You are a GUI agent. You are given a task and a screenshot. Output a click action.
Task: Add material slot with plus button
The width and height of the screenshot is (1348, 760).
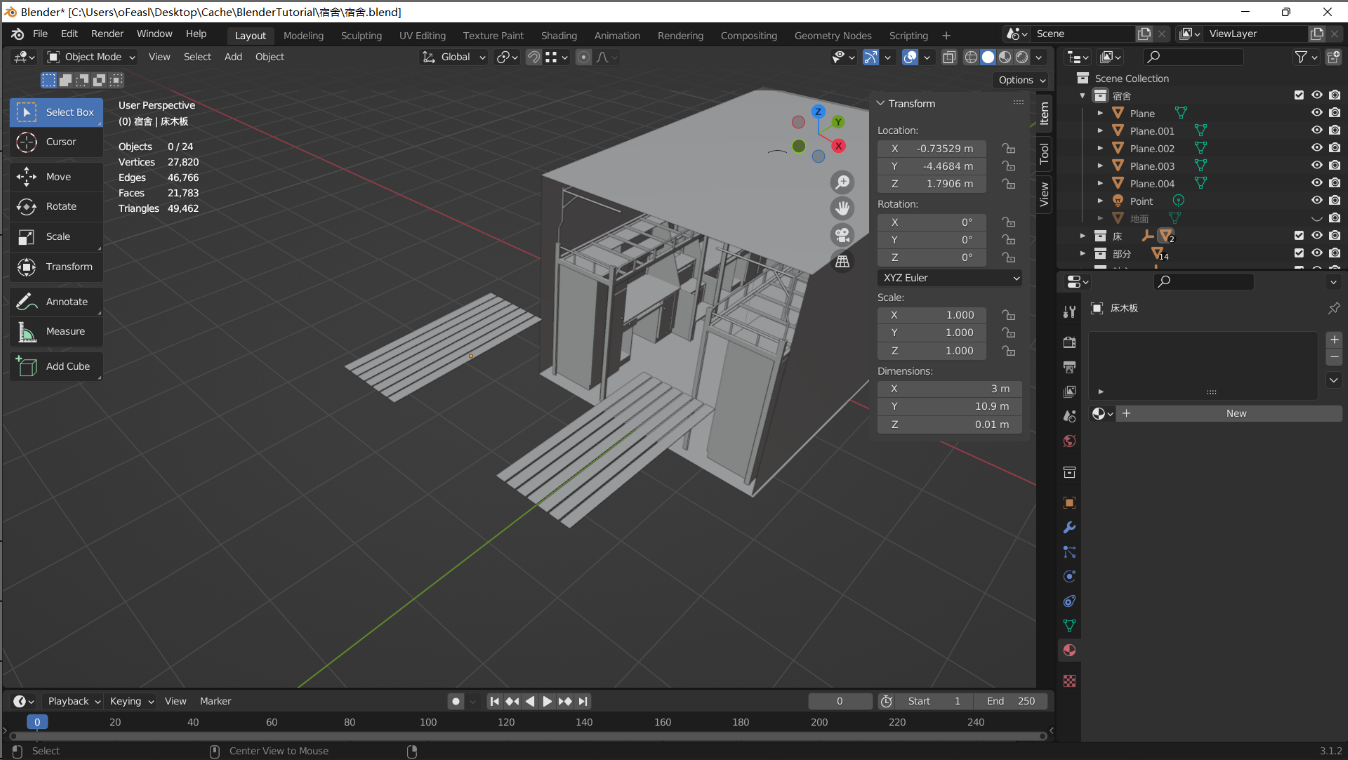click(1333, 340)
